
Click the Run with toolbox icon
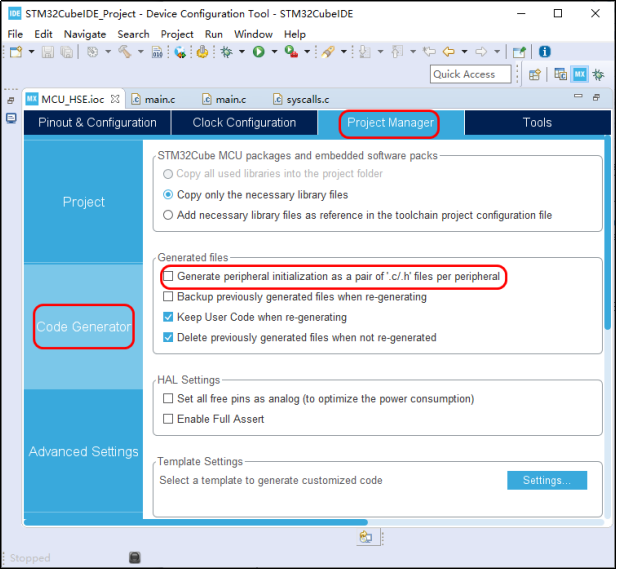point(291,52)
